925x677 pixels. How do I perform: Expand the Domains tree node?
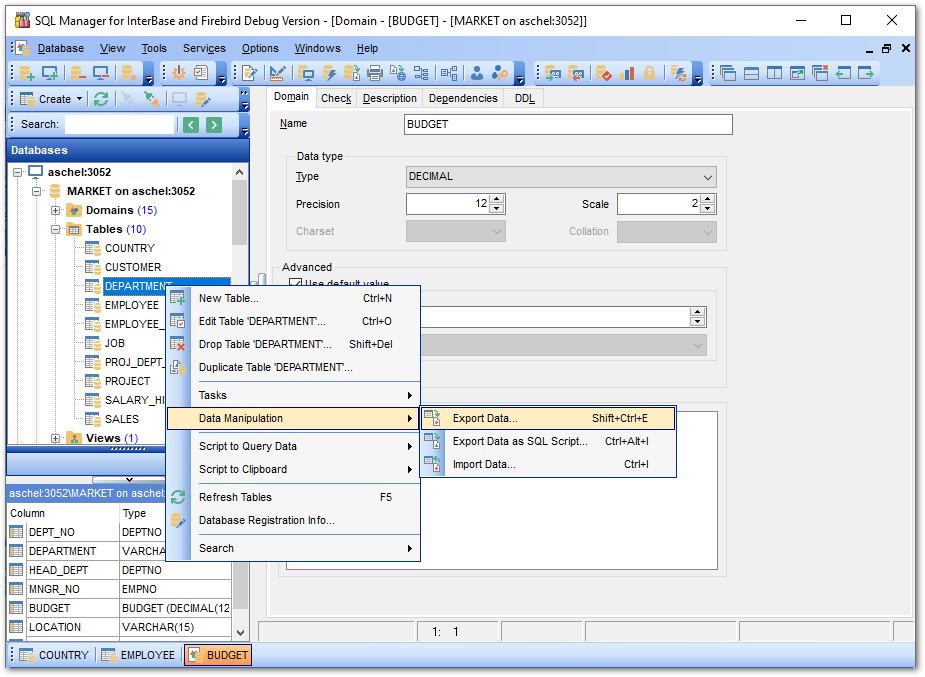(56, 210)
